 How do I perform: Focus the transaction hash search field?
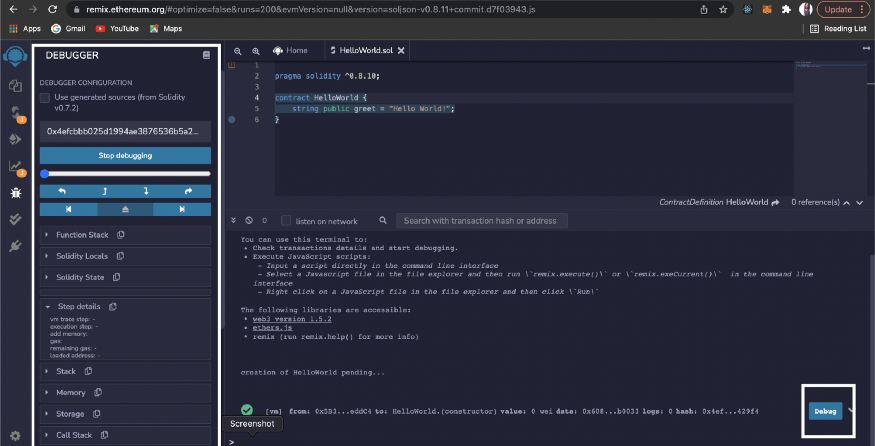482,220
